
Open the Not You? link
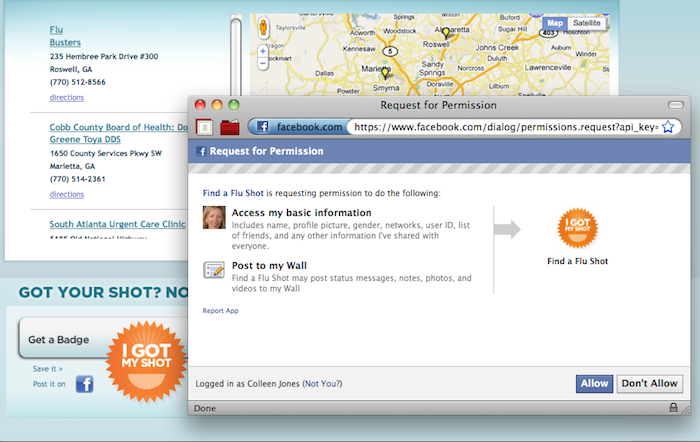[322, 384]
